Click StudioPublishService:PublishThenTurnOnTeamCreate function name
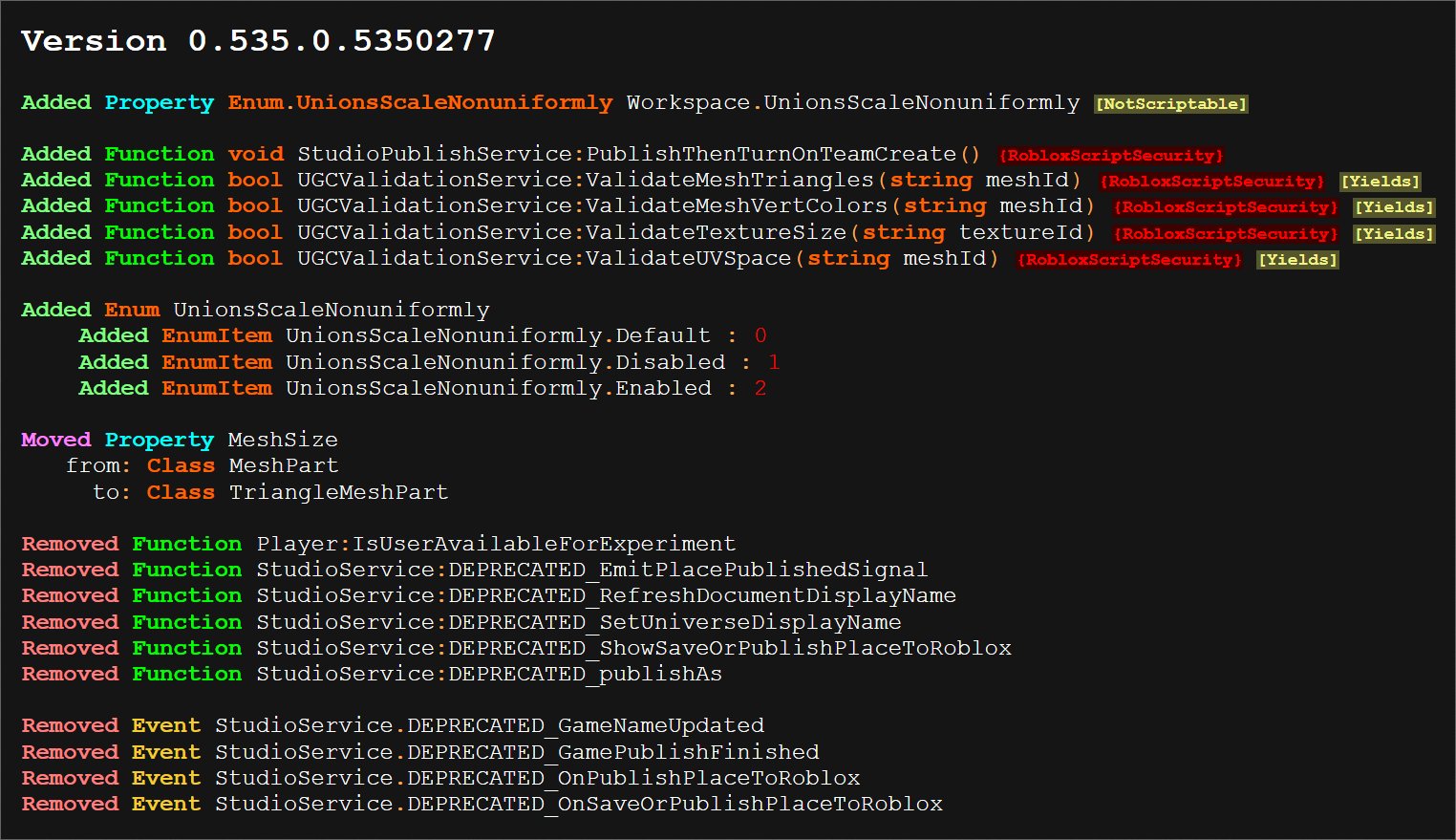Viewport: 1456px width, 840px height. [x=639, y=154]
